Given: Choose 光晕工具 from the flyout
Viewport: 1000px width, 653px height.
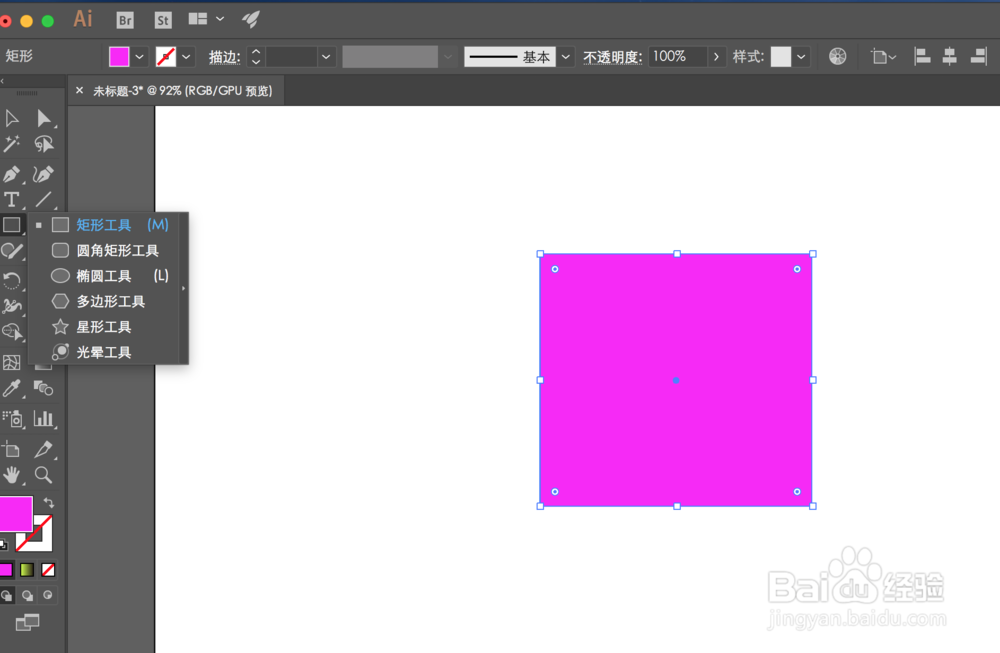Looking at the screenshot, I should [106, 352].
